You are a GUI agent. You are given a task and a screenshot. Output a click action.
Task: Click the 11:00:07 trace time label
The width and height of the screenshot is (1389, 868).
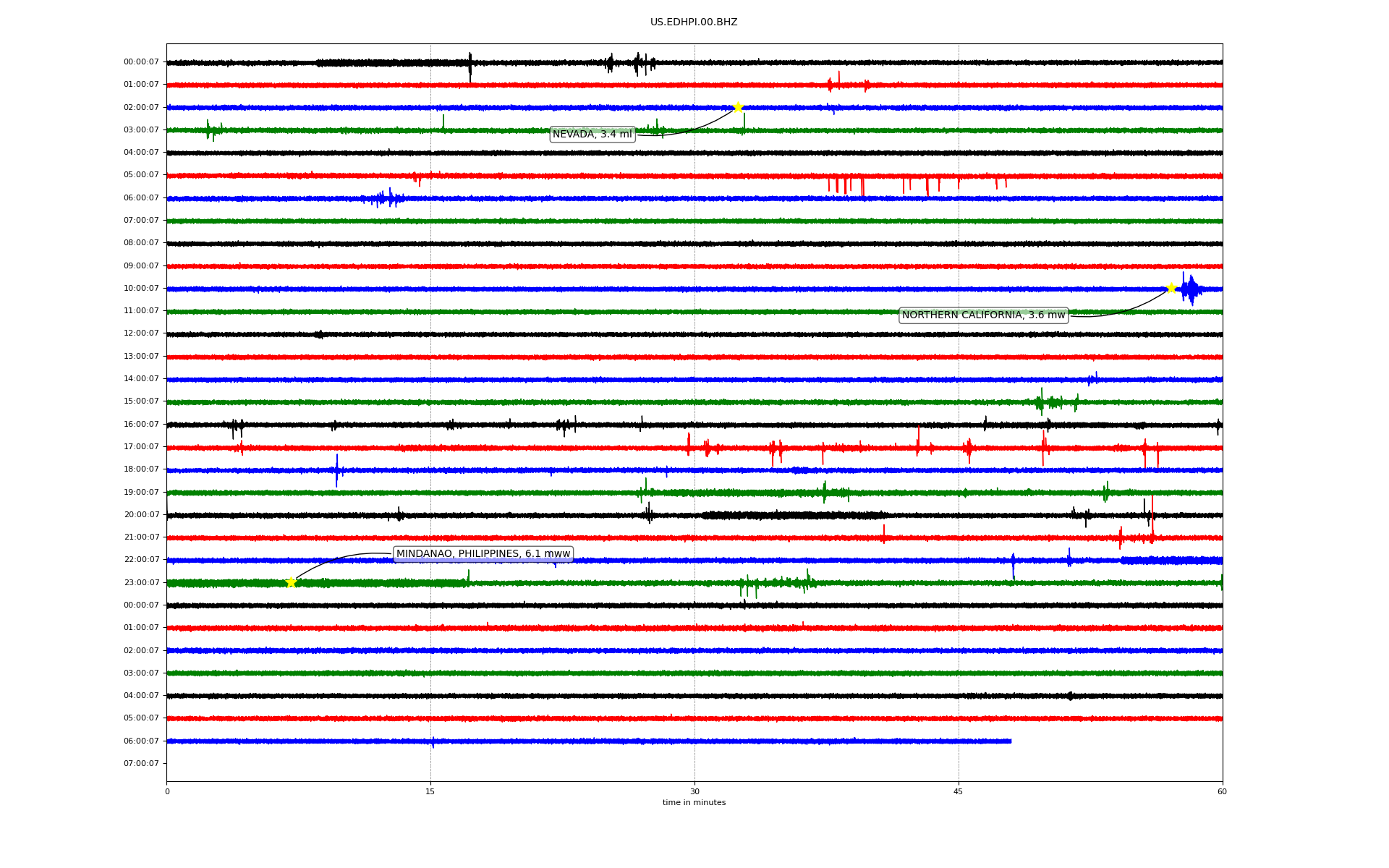coord(141,311)
